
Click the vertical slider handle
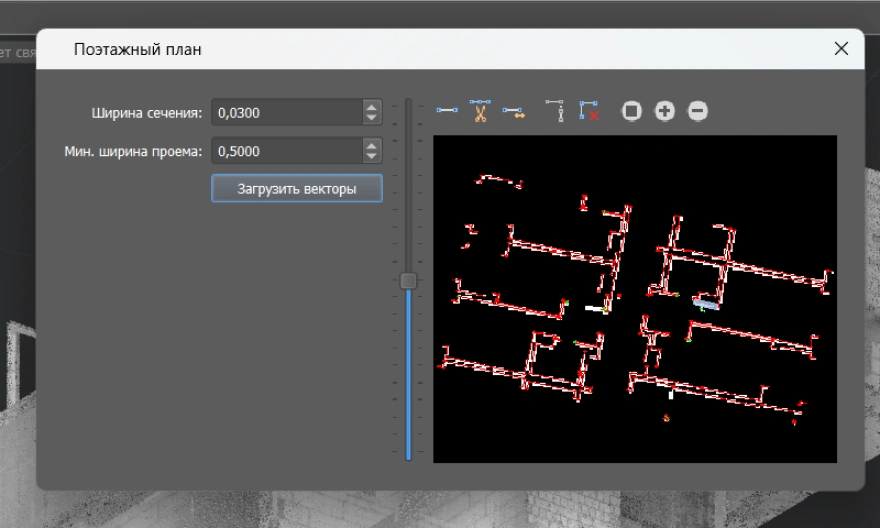(x=408, y=281)
